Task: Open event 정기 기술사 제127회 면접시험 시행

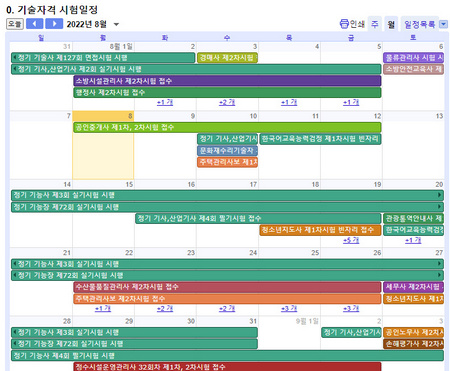Action: point(103,58)
